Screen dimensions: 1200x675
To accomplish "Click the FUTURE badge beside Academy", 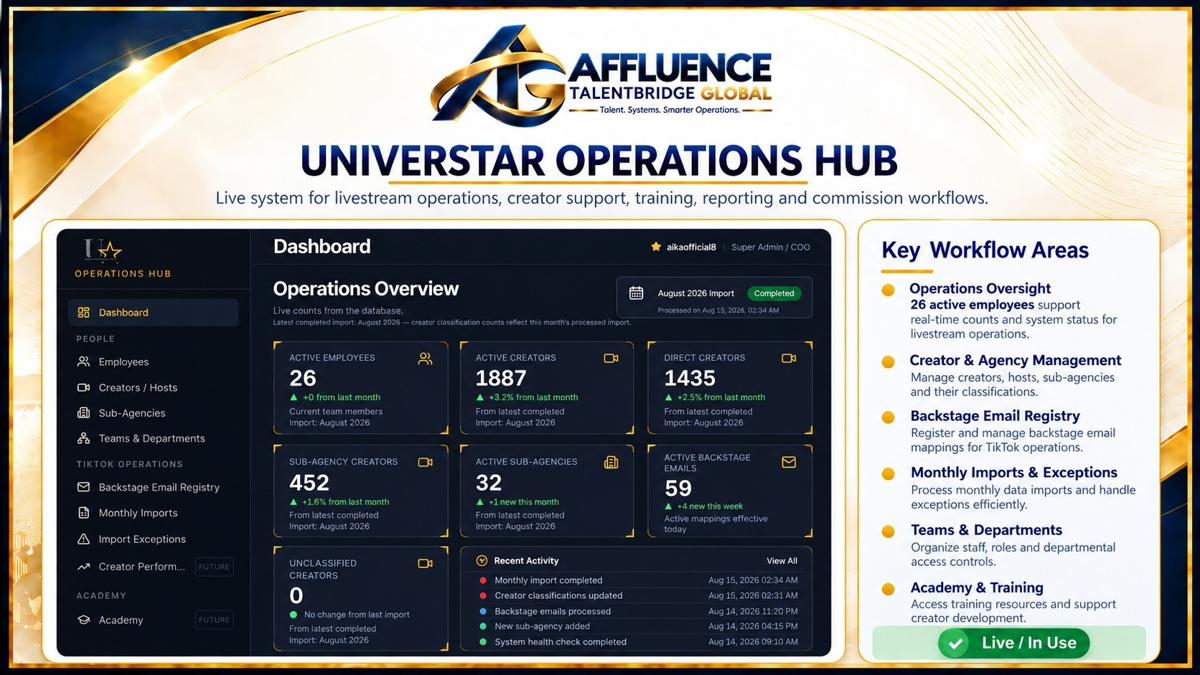I will pyautogui.click(x=214, y=620).
